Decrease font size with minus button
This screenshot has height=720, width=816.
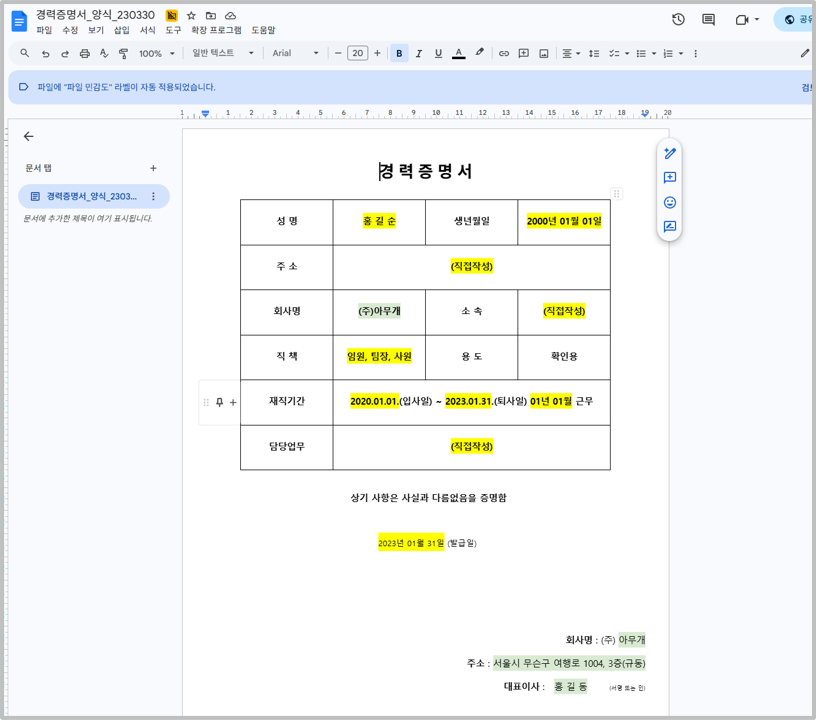click(338, 53)
